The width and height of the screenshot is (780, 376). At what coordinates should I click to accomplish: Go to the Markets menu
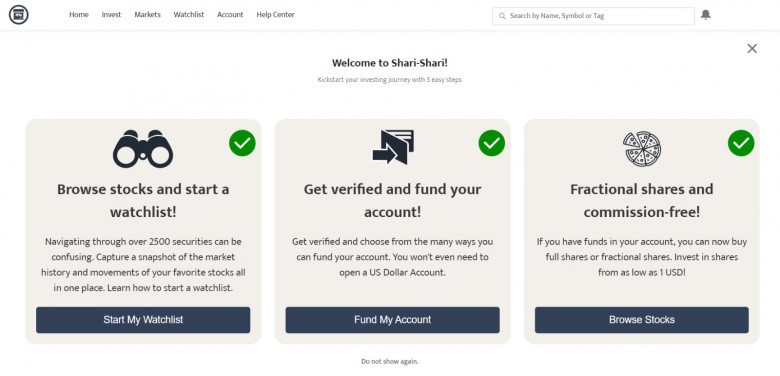pos(147,15)
